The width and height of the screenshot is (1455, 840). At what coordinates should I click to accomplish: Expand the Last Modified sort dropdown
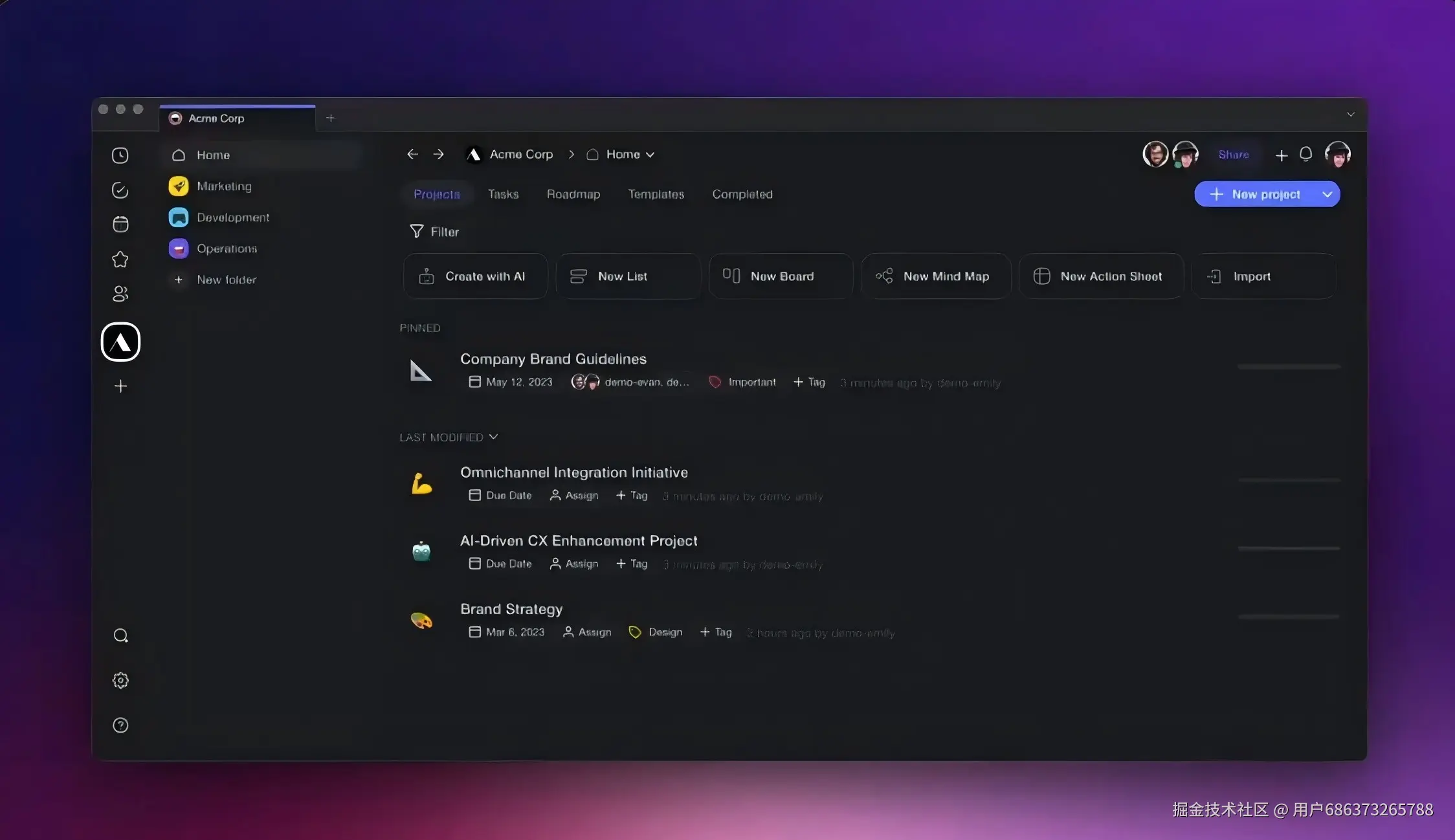click(x=493, y=437)
